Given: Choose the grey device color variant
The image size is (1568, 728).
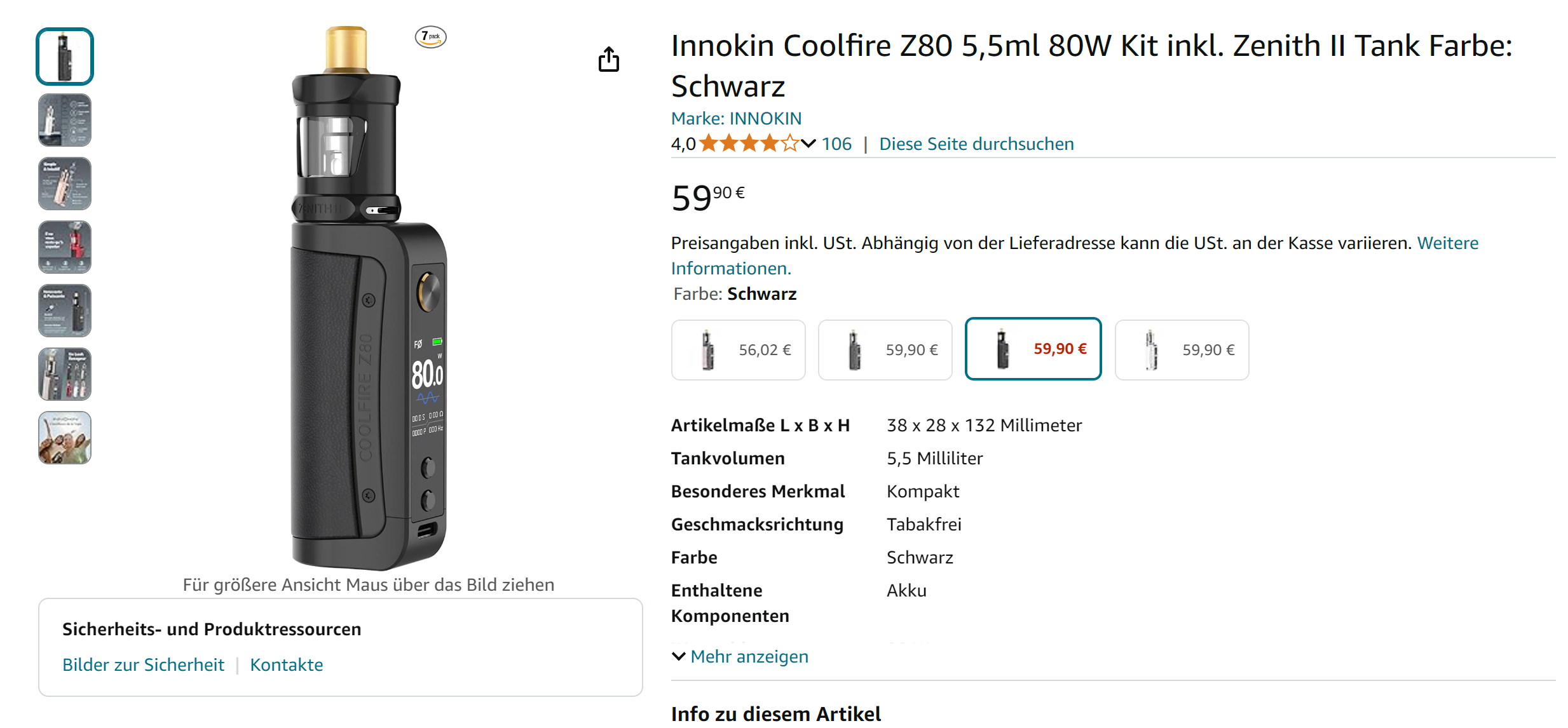Looking at the screenshot, I should point(885,350).
